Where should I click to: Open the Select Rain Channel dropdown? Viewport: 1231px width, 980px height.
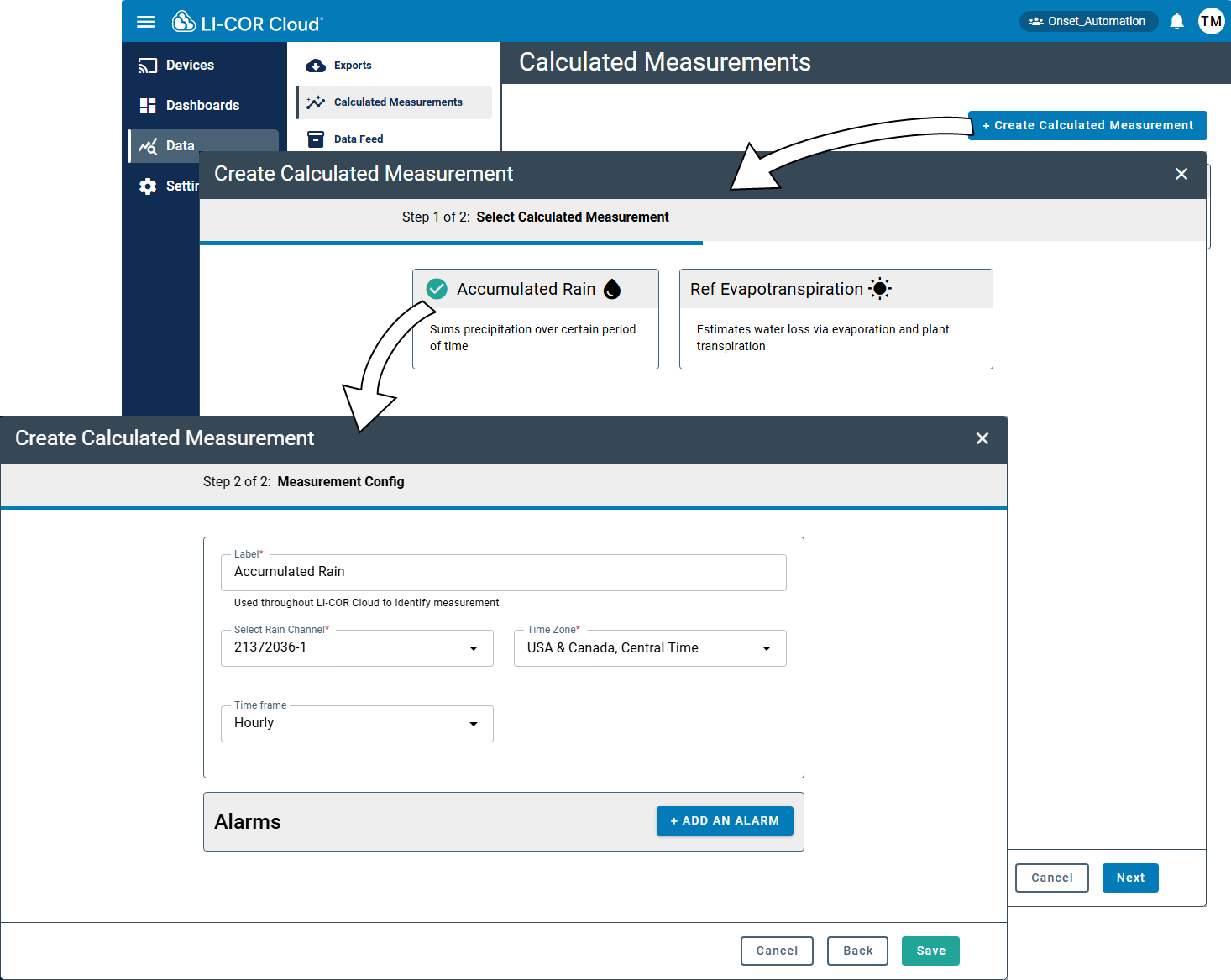click(357, 648)
